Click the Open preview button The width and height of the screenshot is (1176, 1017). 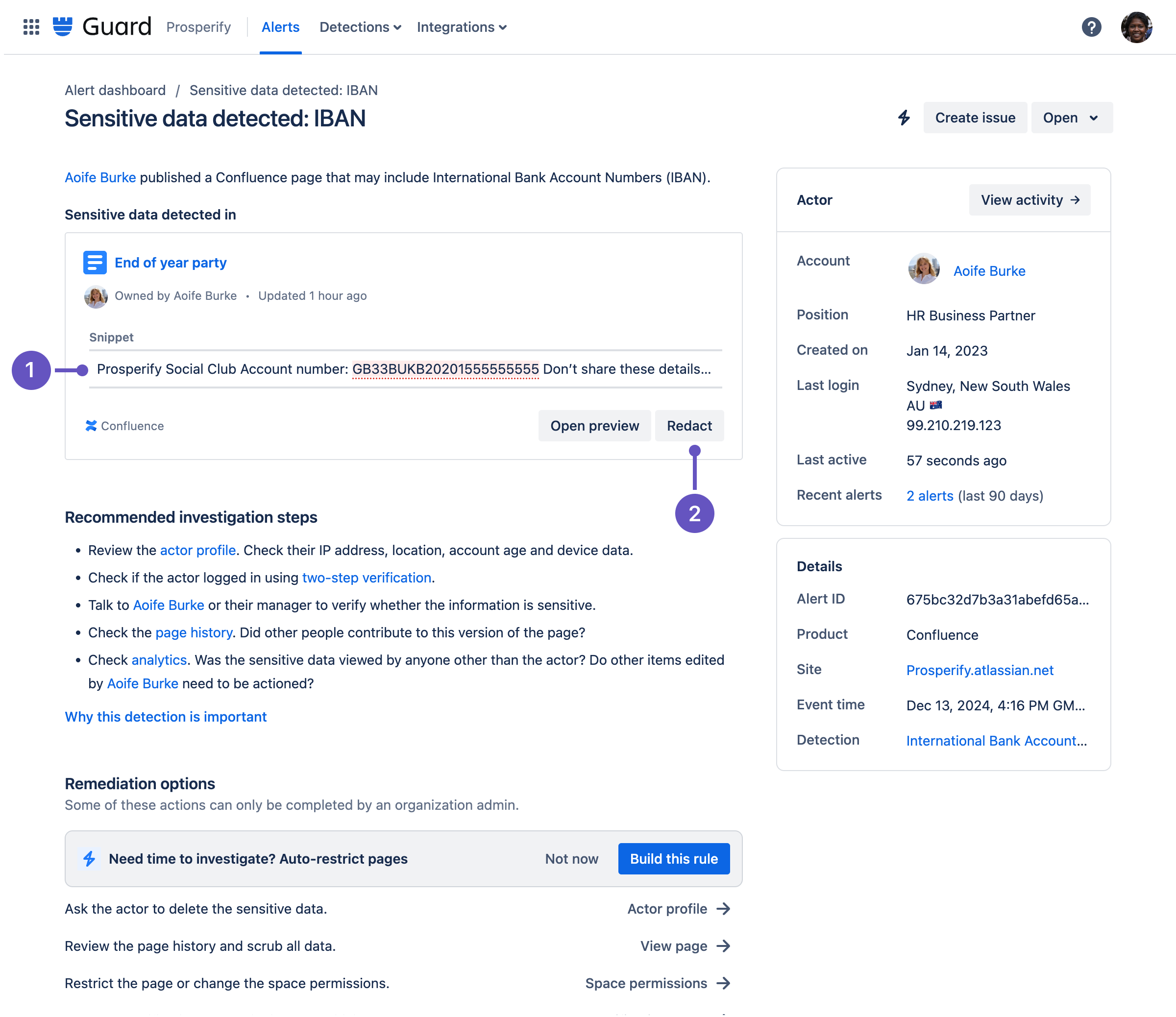595,425
